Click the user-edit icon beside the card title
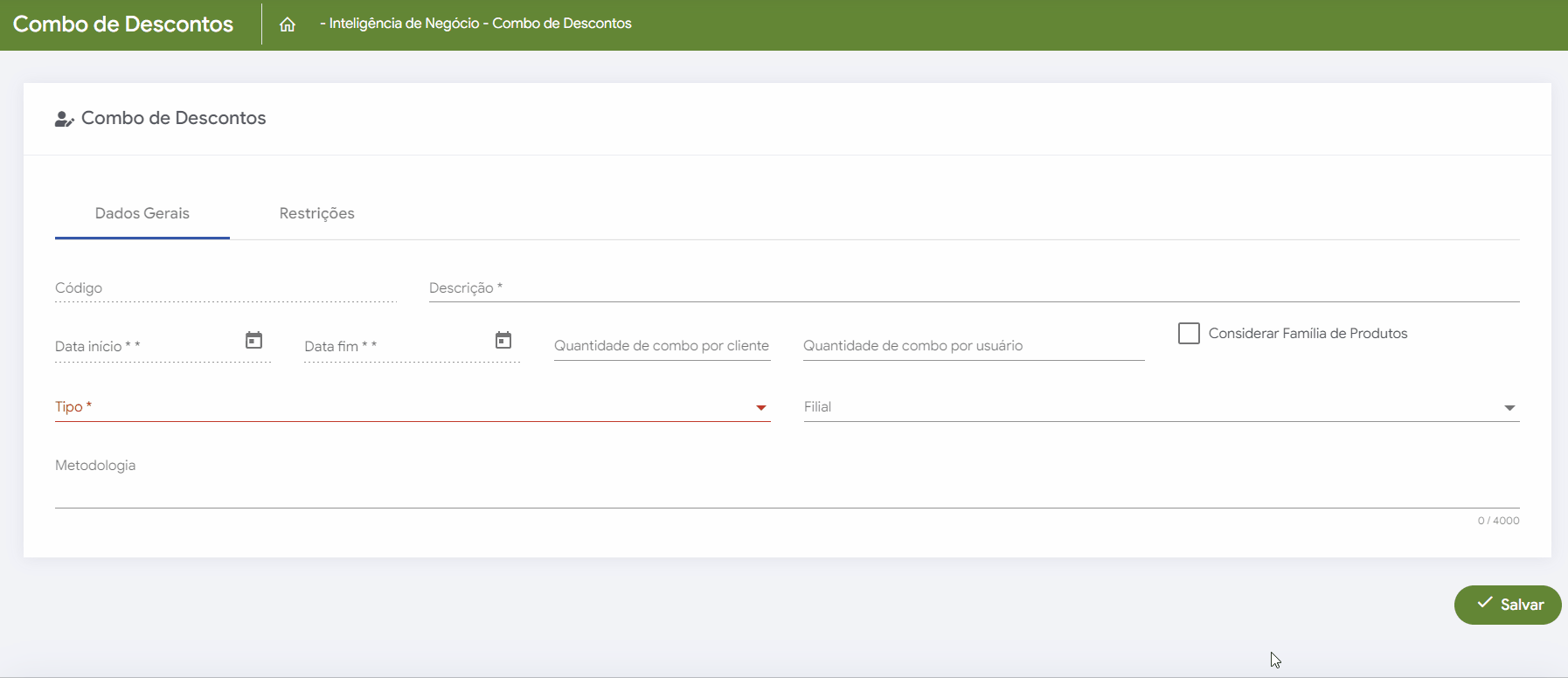The width and height of the screenshot is (1568, 678). pos(64,119)
